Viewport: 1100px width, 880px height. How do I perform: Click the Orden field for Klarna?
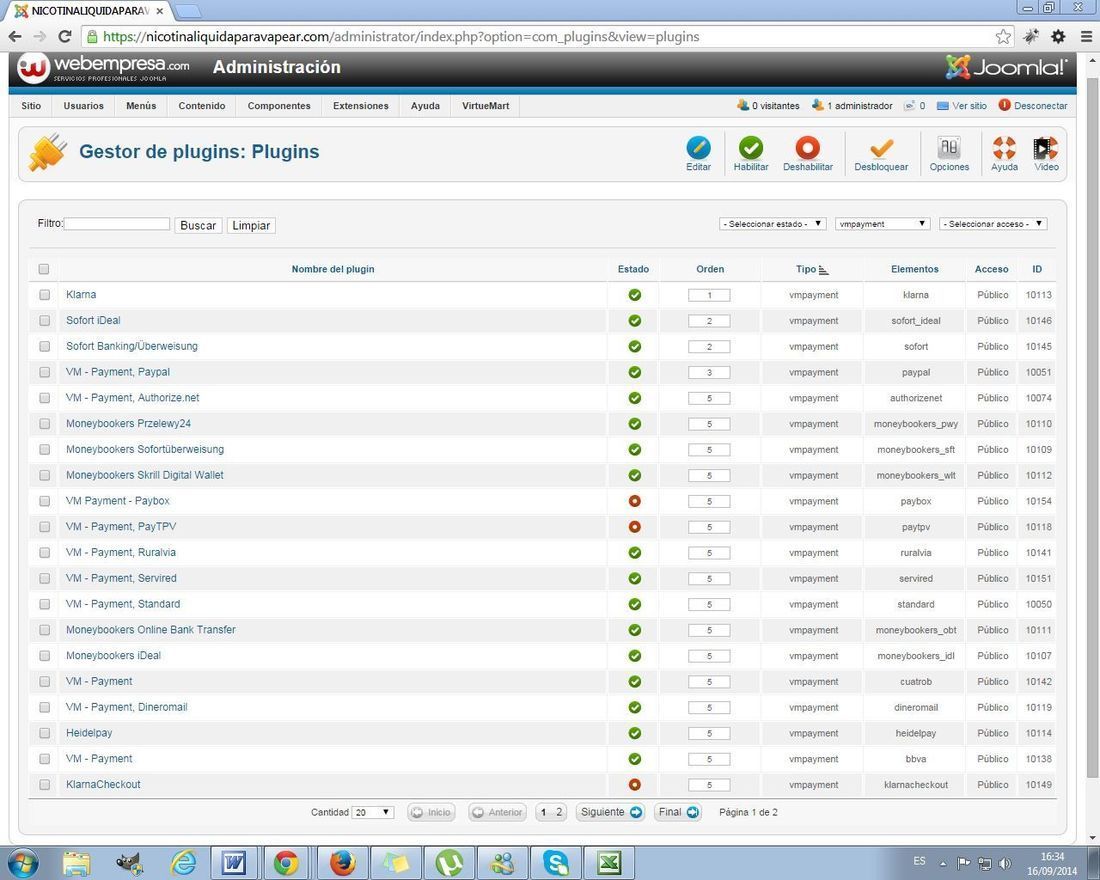click(709, 295)
